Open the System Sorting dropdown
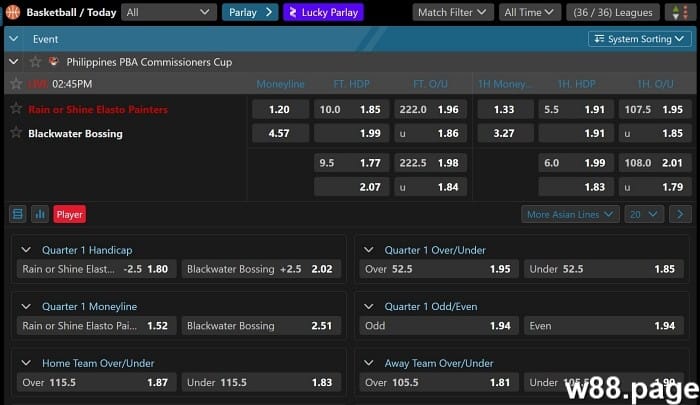The height and width of the screenshot is (405, 700). pyautogui.click(x=640, y=39)
